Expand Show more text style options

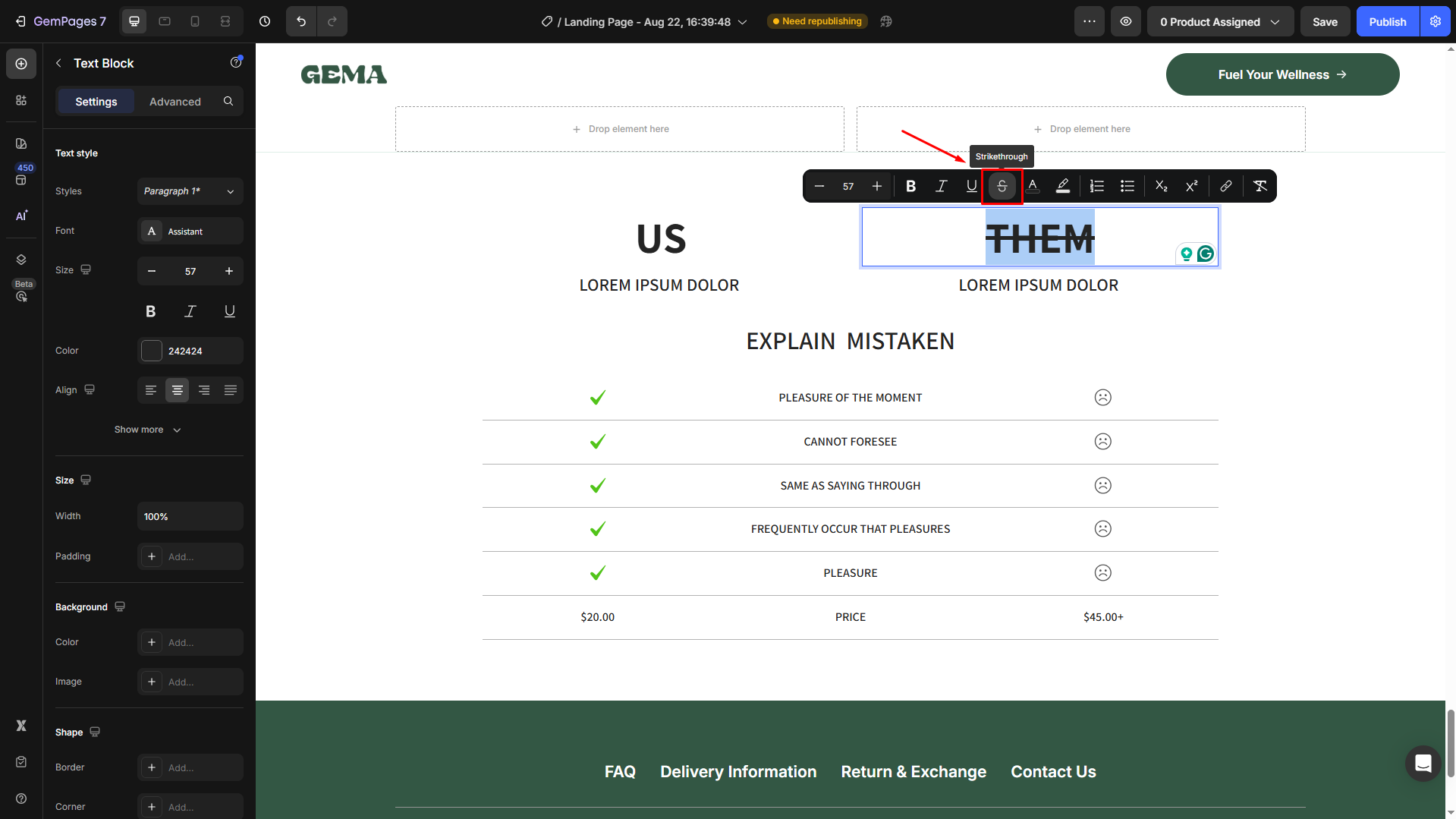point(148,430)
